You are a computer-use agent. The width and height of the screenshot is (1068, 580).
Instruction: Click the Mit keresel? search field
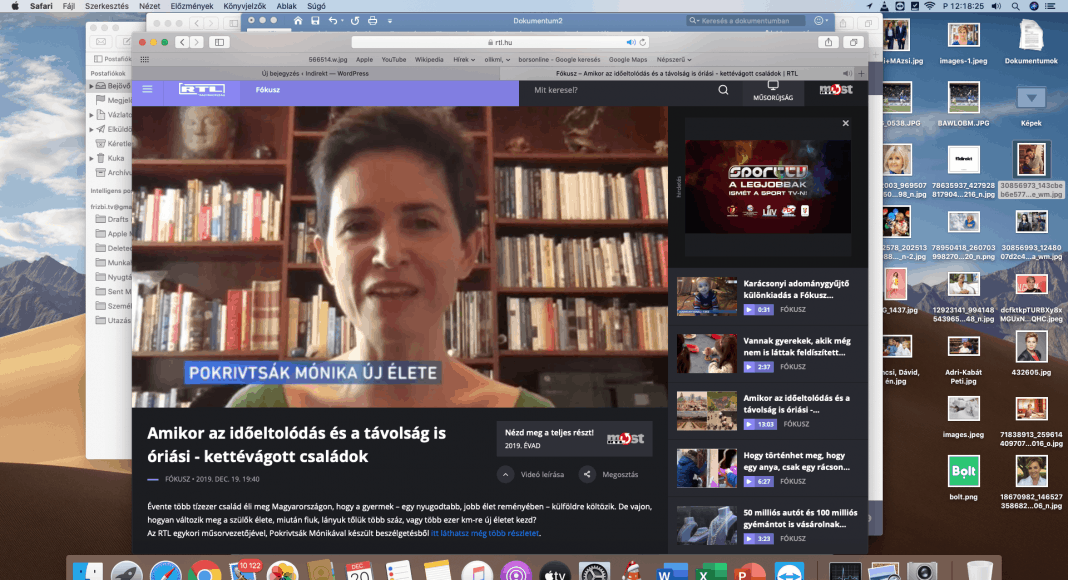tap(620, 90)
